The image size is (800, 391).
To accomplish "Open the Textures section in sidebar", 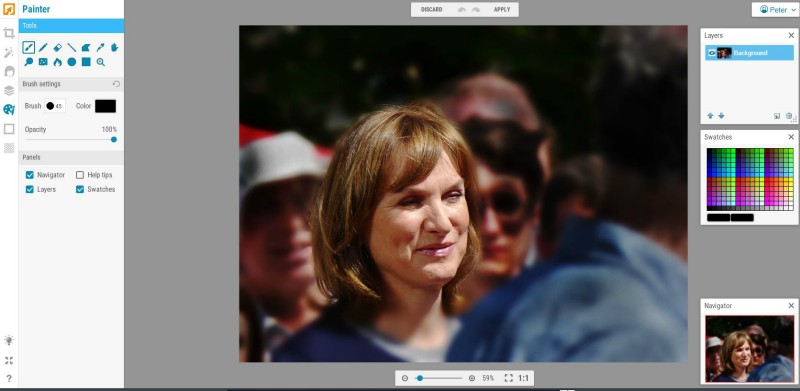I will coord(9,148).
